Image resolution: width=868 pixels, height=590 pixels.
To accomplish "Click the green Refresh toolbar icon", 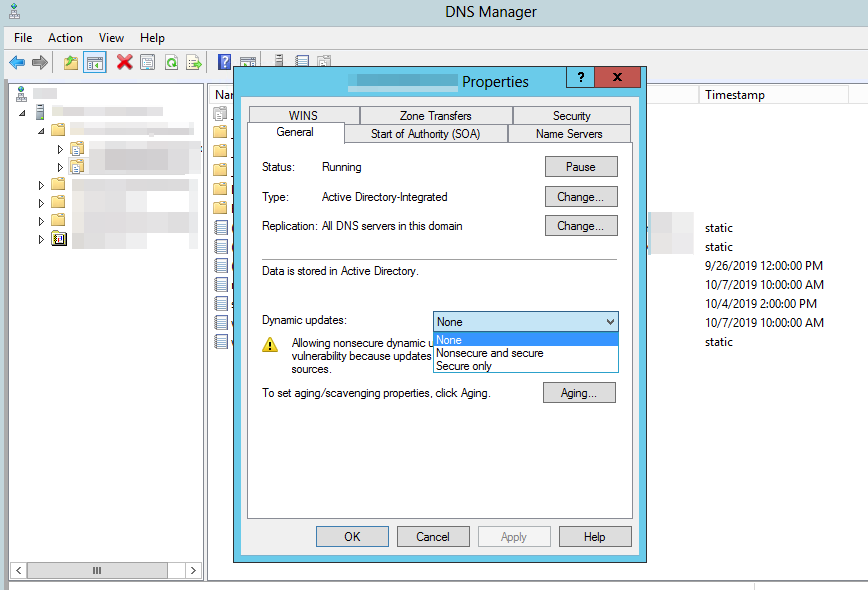I will pyautogui.click(x=171, y=63).
